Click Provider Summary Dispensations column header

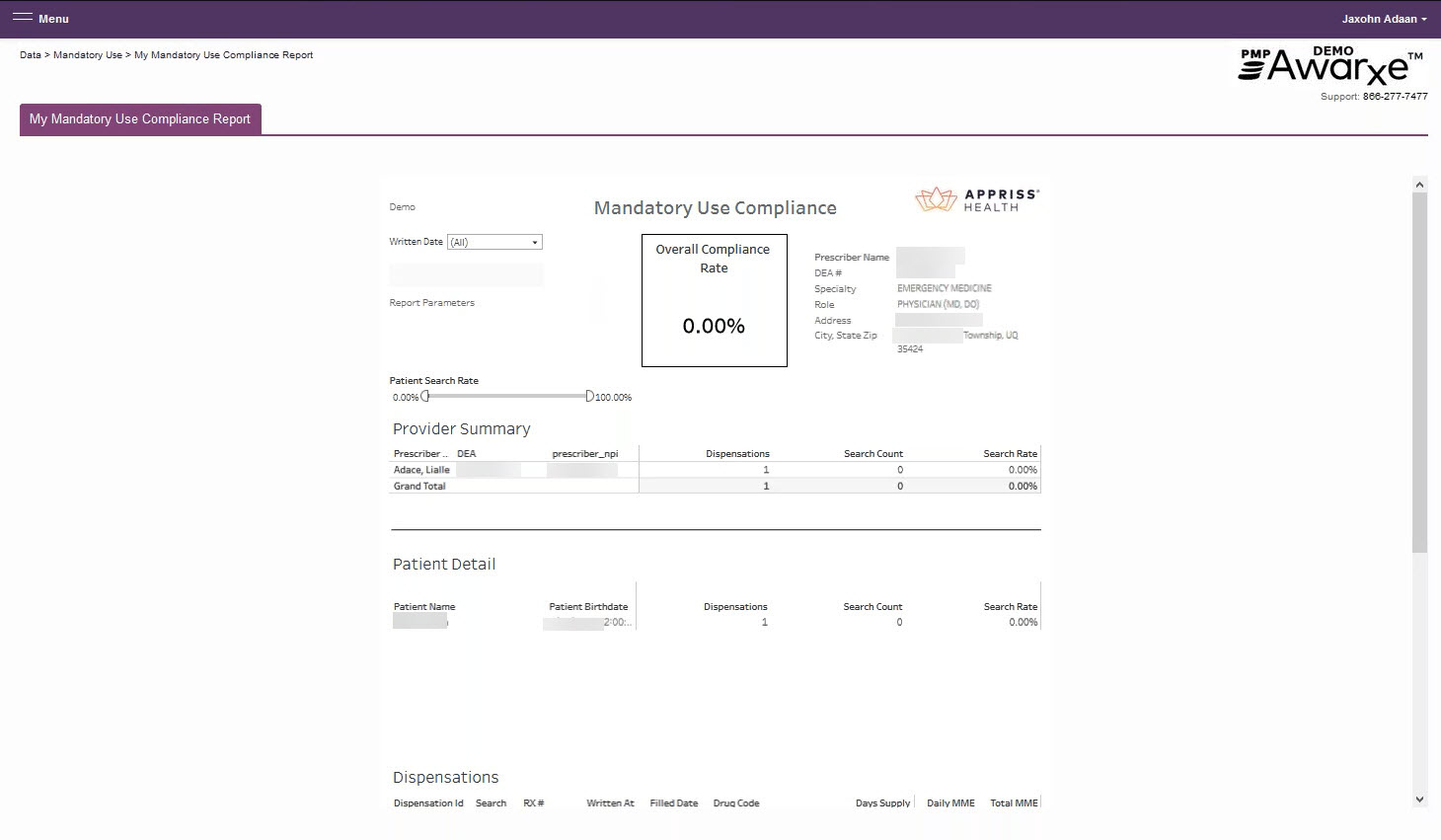coord(737,454)
